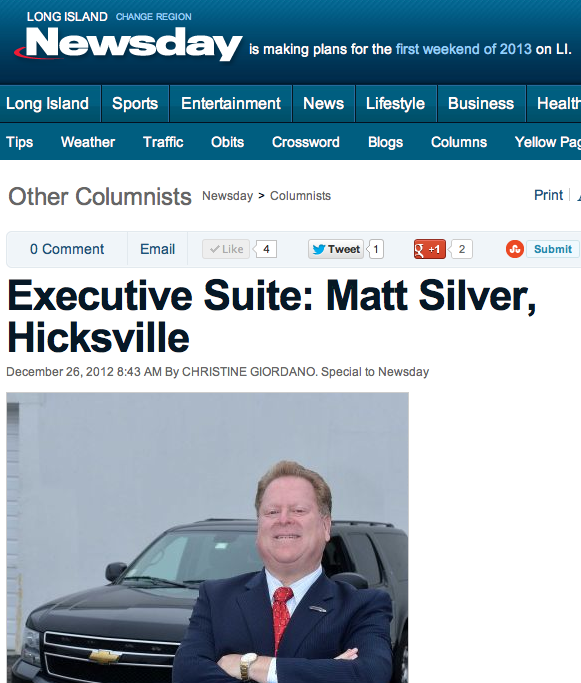581x683 pixels.
Task: Open the Weather sub-navigation link
Action: [x=88, y=142]
